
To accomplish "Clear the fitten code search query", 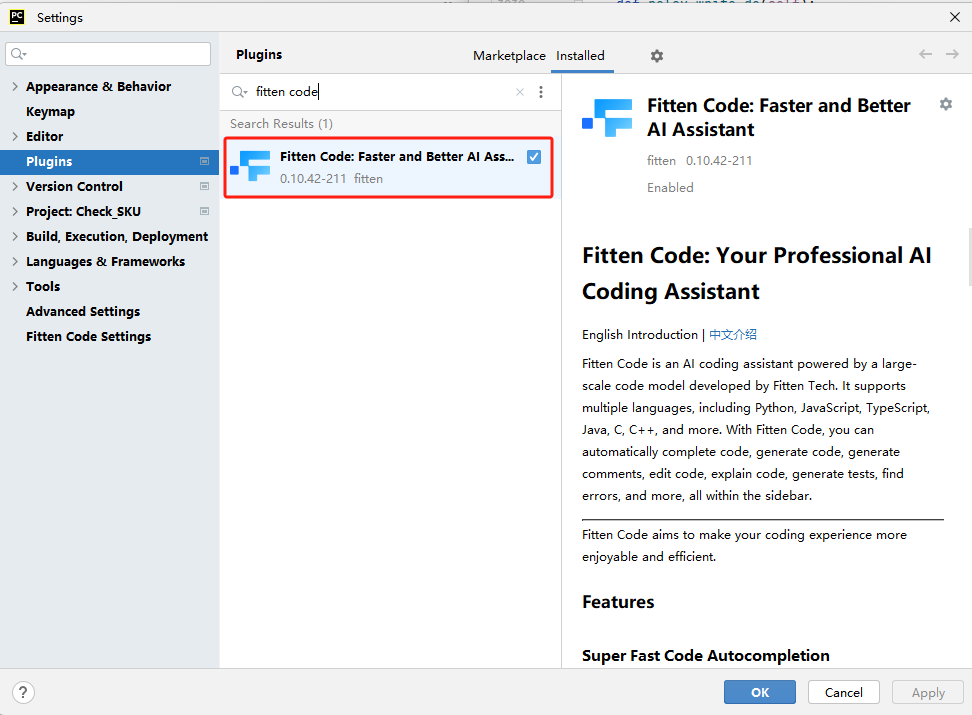I will pos(519,91).
